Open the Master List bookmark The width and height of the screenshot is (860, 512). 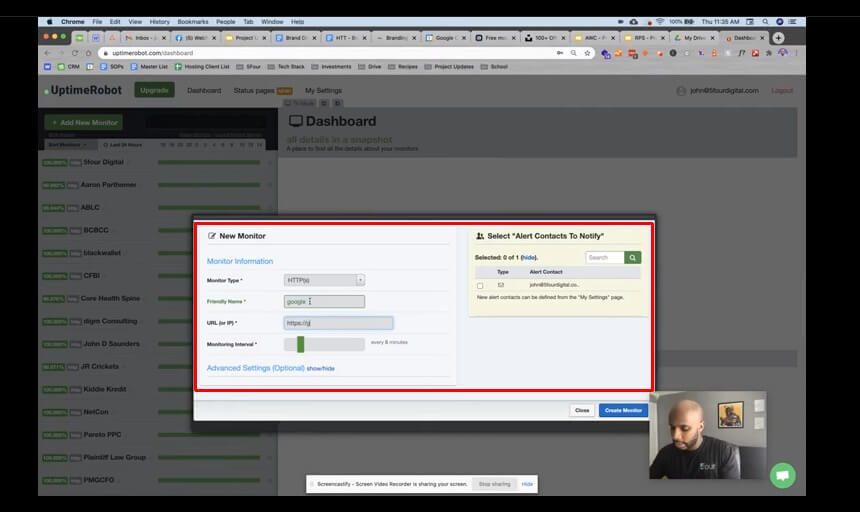point(149,67)
